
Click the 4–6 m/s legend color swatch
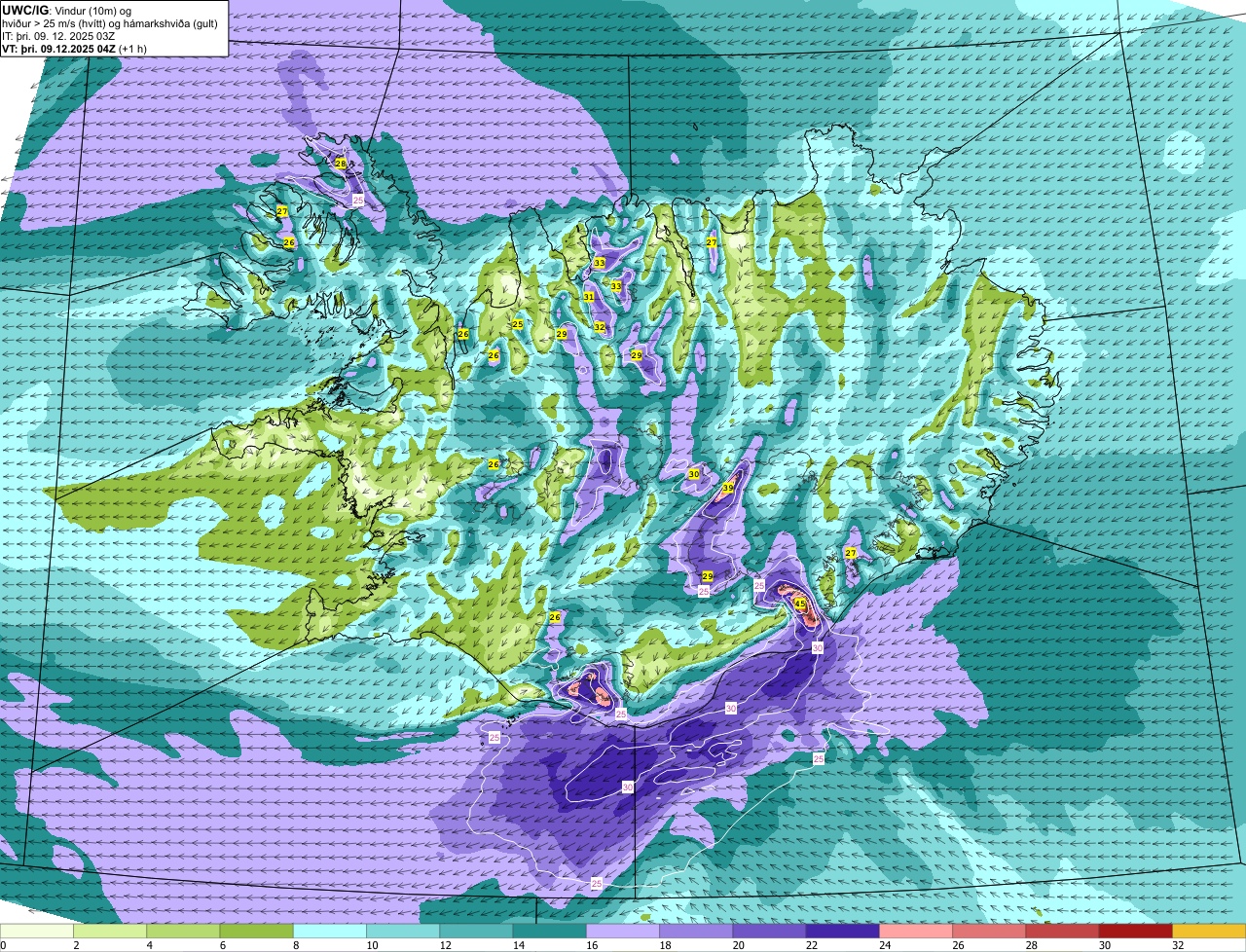pos(183,932)
